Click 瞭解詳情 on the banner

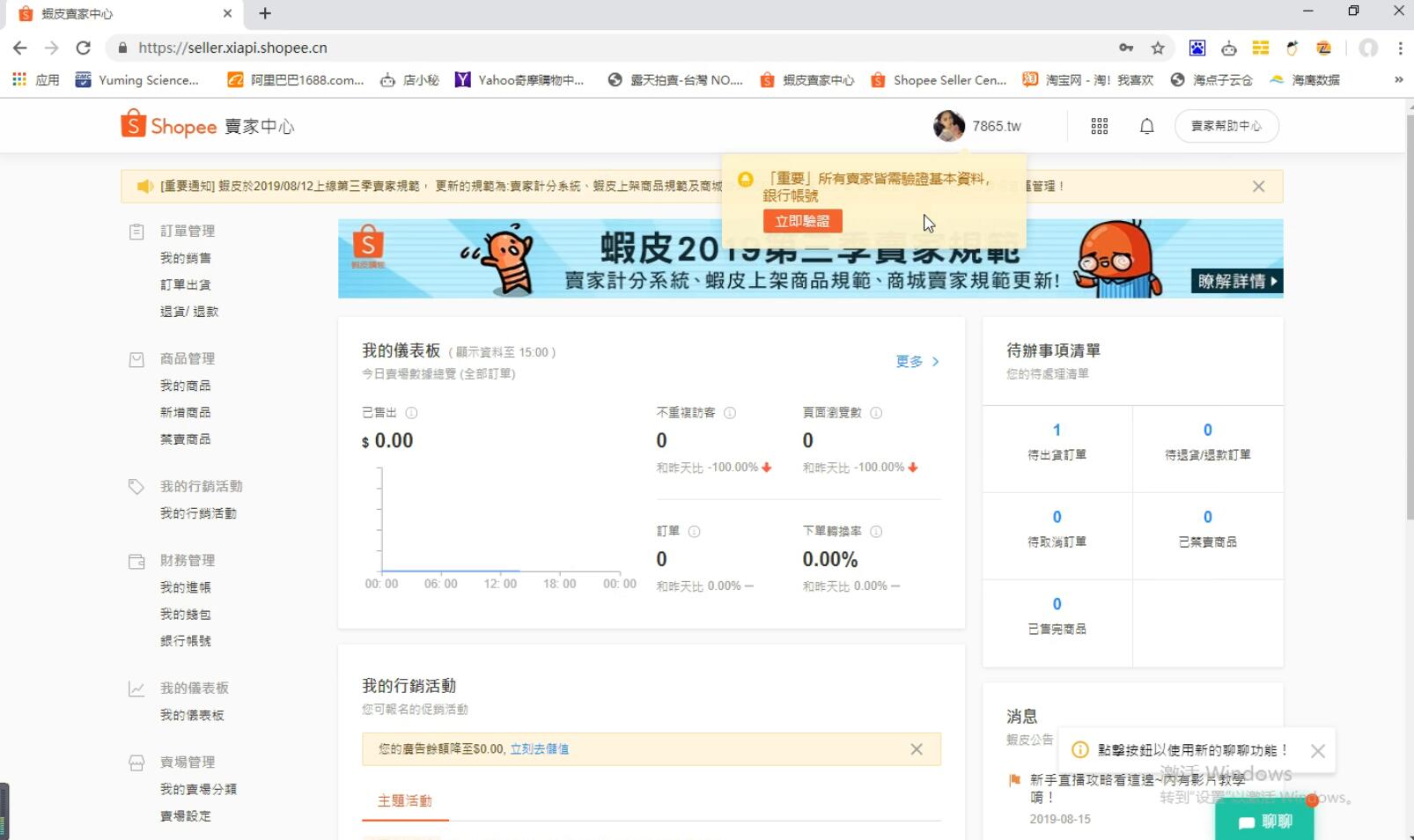1236,281
